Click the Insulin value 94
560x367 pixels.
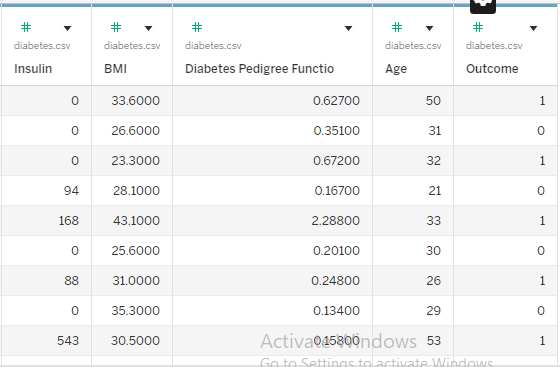(71, 191)
